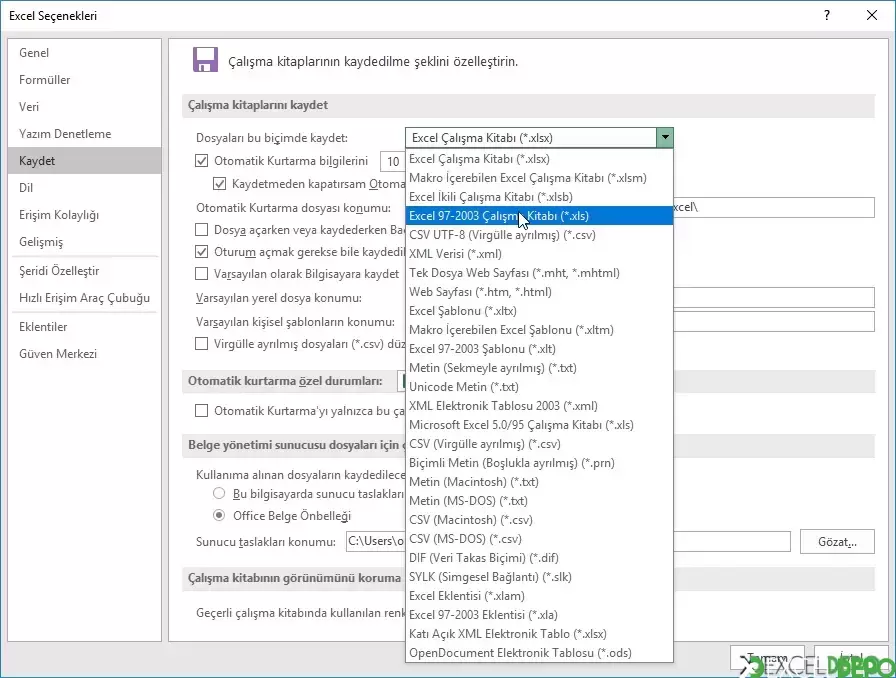The height and width of the screenshot is (678, 896).
Task: Select Unicode Metin (*.txt) entry
Action: 539,386
